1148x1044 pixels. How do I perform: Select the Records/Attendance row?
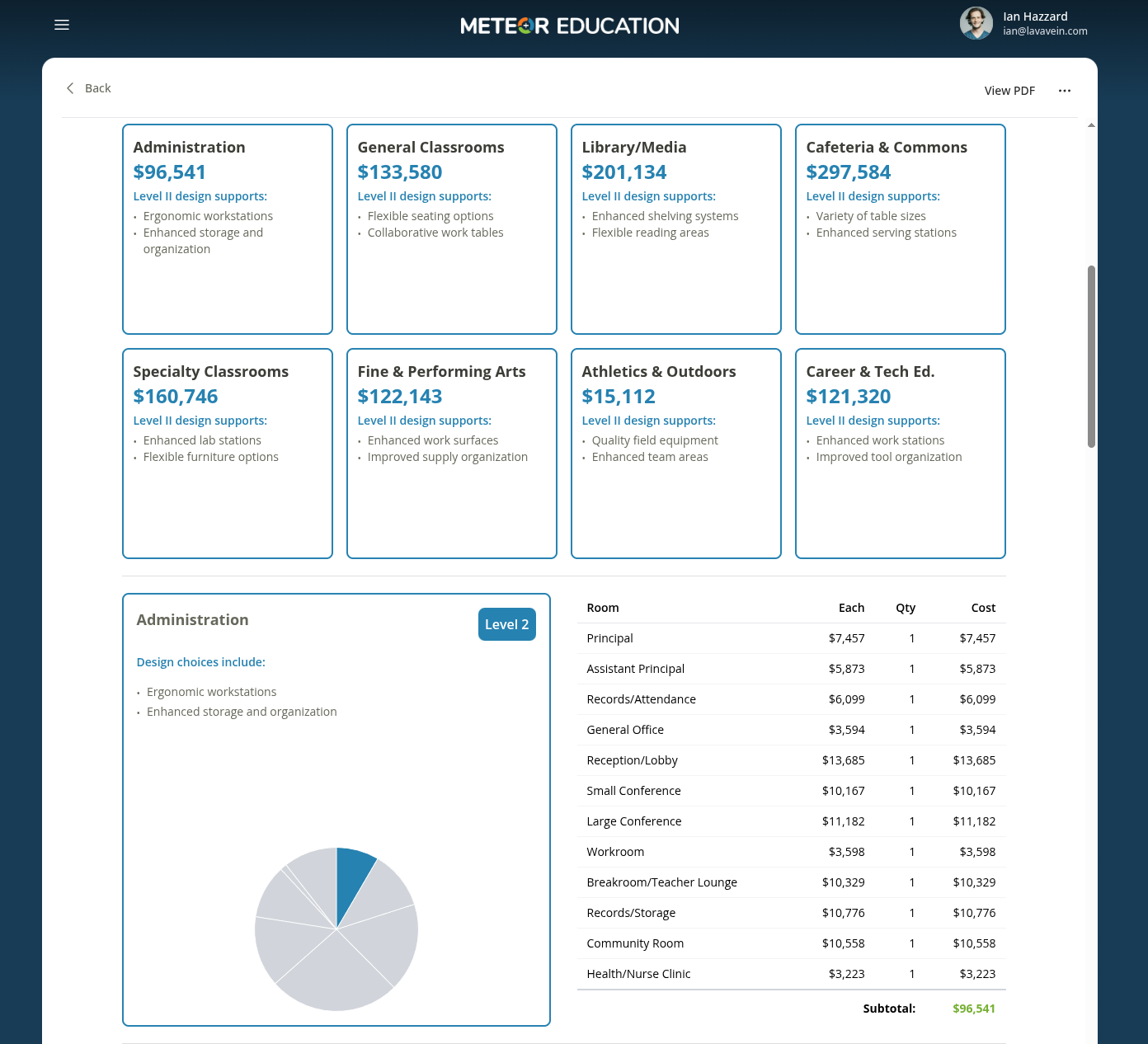tap(792, 699)
